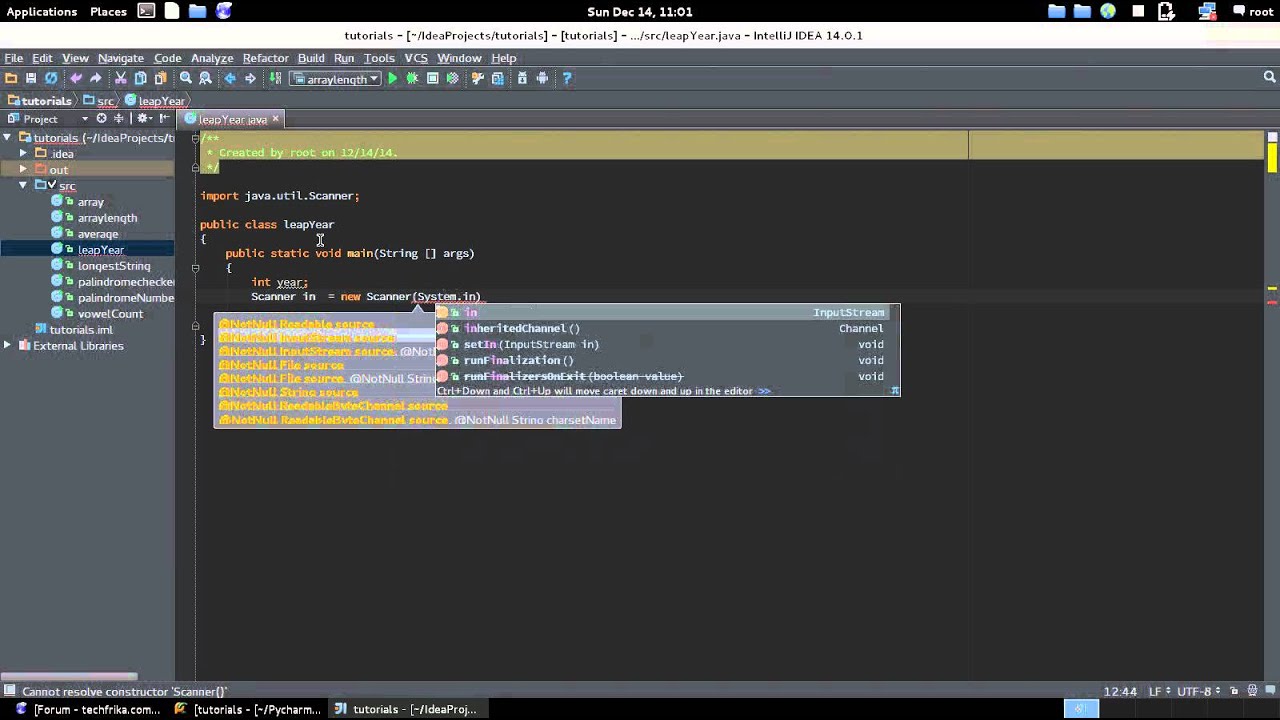
Task: Open project folder icon in toolbar
Action: pos(11,78)
